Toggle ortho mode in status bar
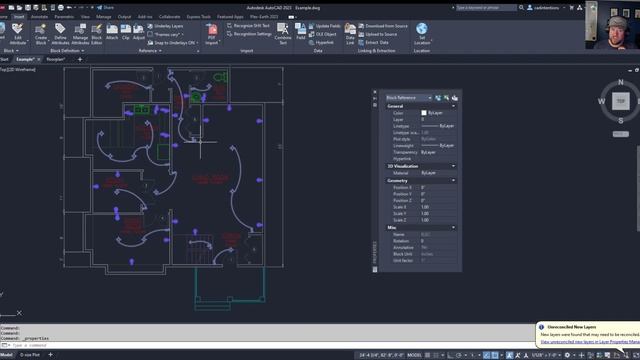 pyautogui.click(x=450, y=355)
